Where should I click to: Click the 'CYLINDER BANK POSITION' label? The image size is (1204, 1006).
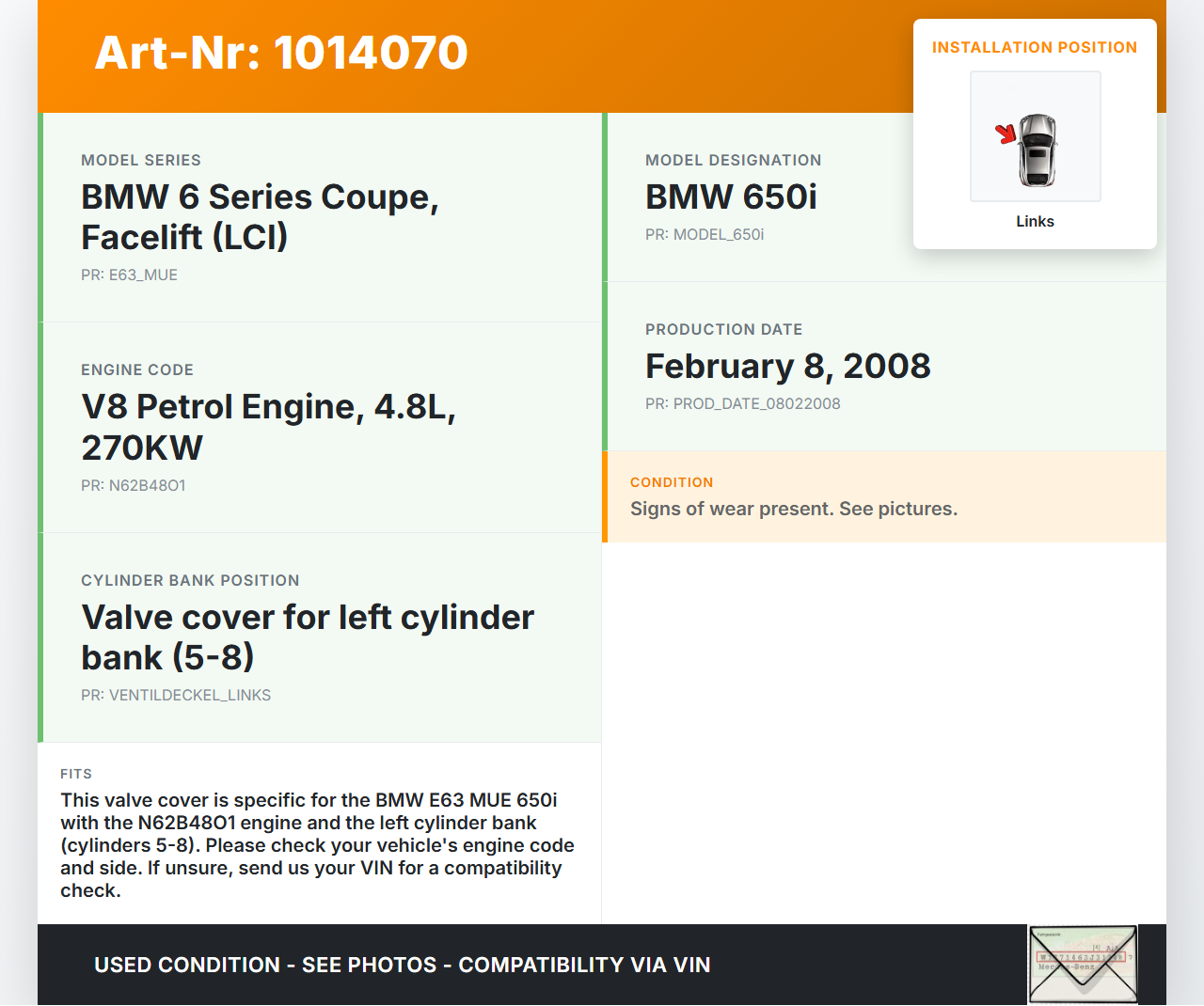point(190,580)
